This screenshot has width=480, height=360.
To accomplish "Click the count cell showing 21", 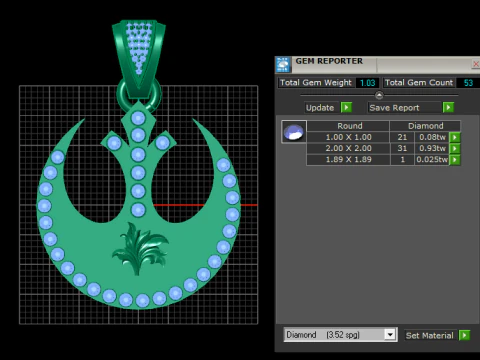I will coord(402,137).
